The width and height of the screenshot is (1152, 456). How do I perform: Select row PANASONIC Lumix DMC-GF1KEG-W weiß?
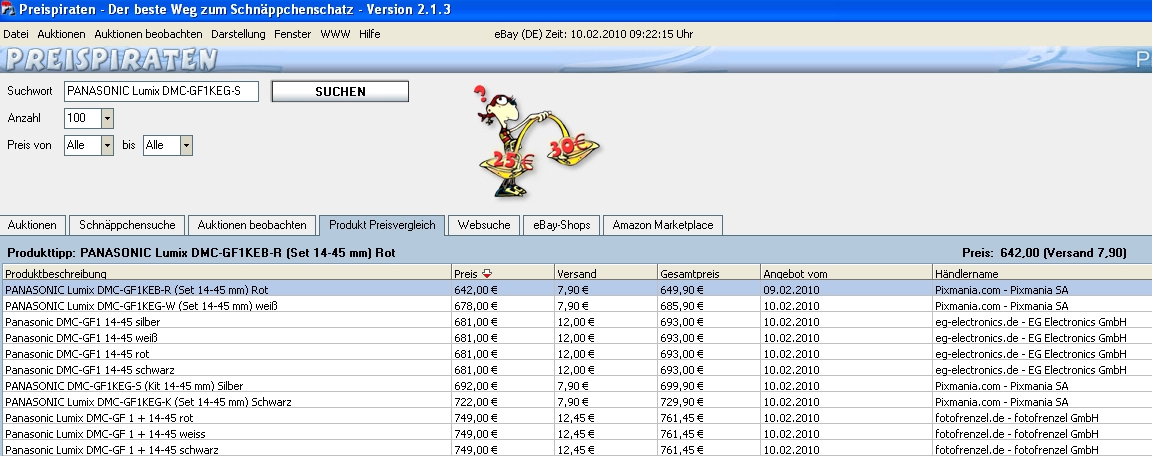click(x=577, y=305)
